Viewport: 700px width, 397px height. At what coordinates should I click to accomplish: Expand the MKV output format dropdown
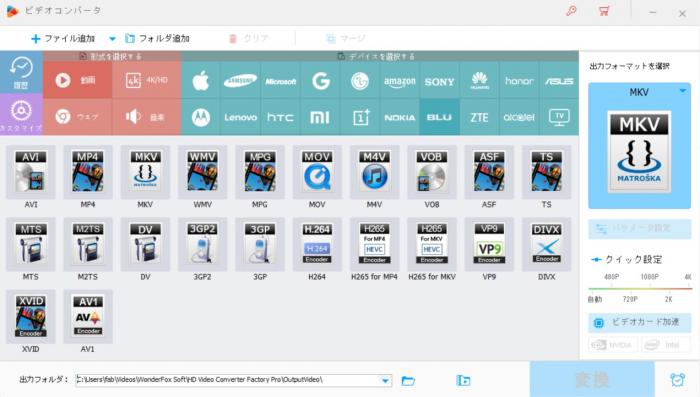coord(683,91)
